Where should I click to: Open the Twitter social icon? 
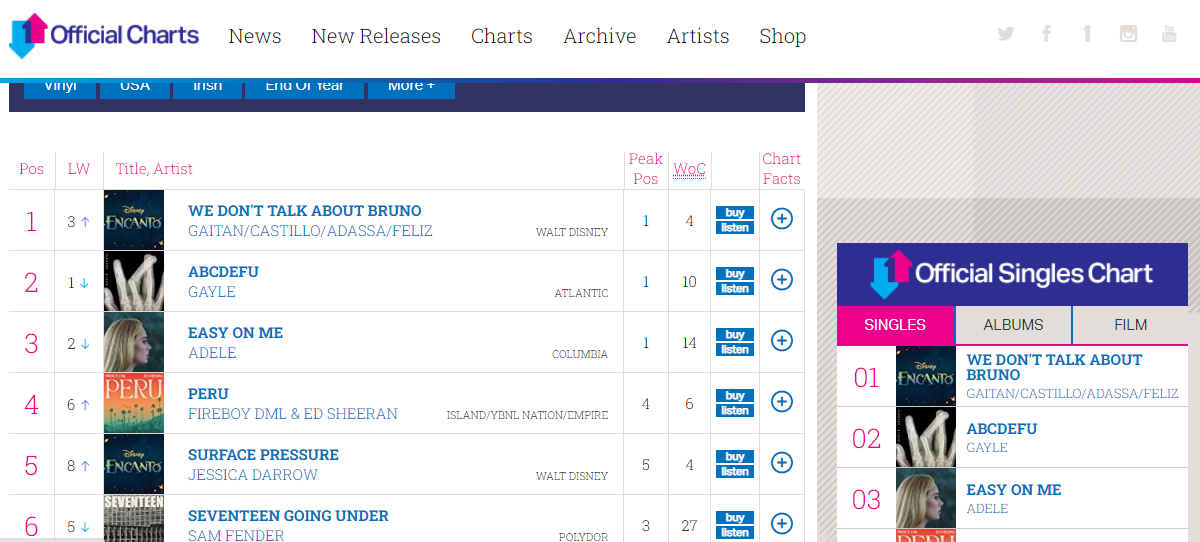pyautogui.click(x=1005, y=34)
